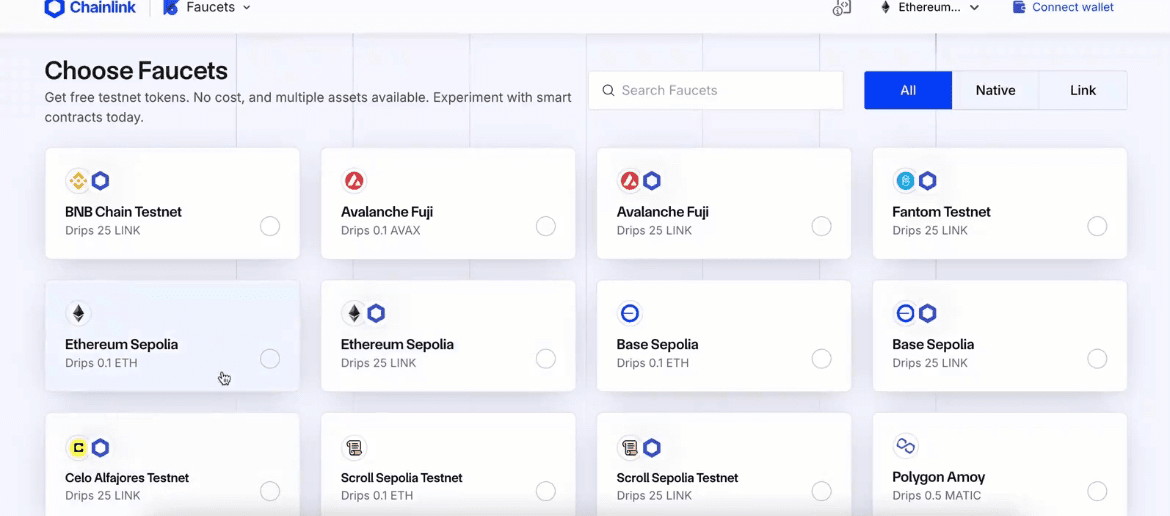The height and width of the screenshot is (516, 1170).
Task: Click the Avalanche Fuji AVAX token icon
Action: [354, 181]
